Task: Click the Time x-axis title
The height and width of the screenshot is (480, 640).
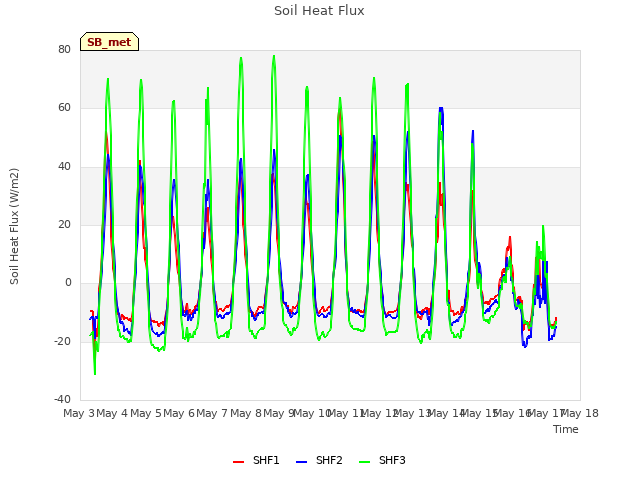Action: coord(566,429)
